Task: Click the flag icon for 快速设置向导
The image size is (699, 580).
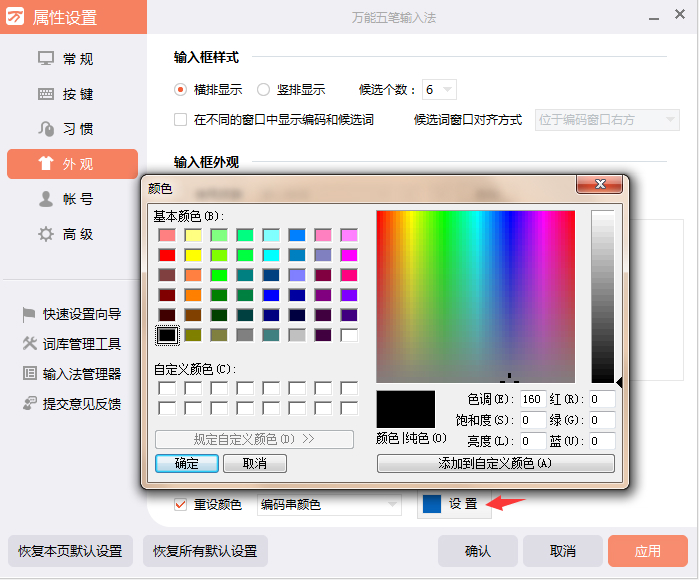Action: (29, 314)
